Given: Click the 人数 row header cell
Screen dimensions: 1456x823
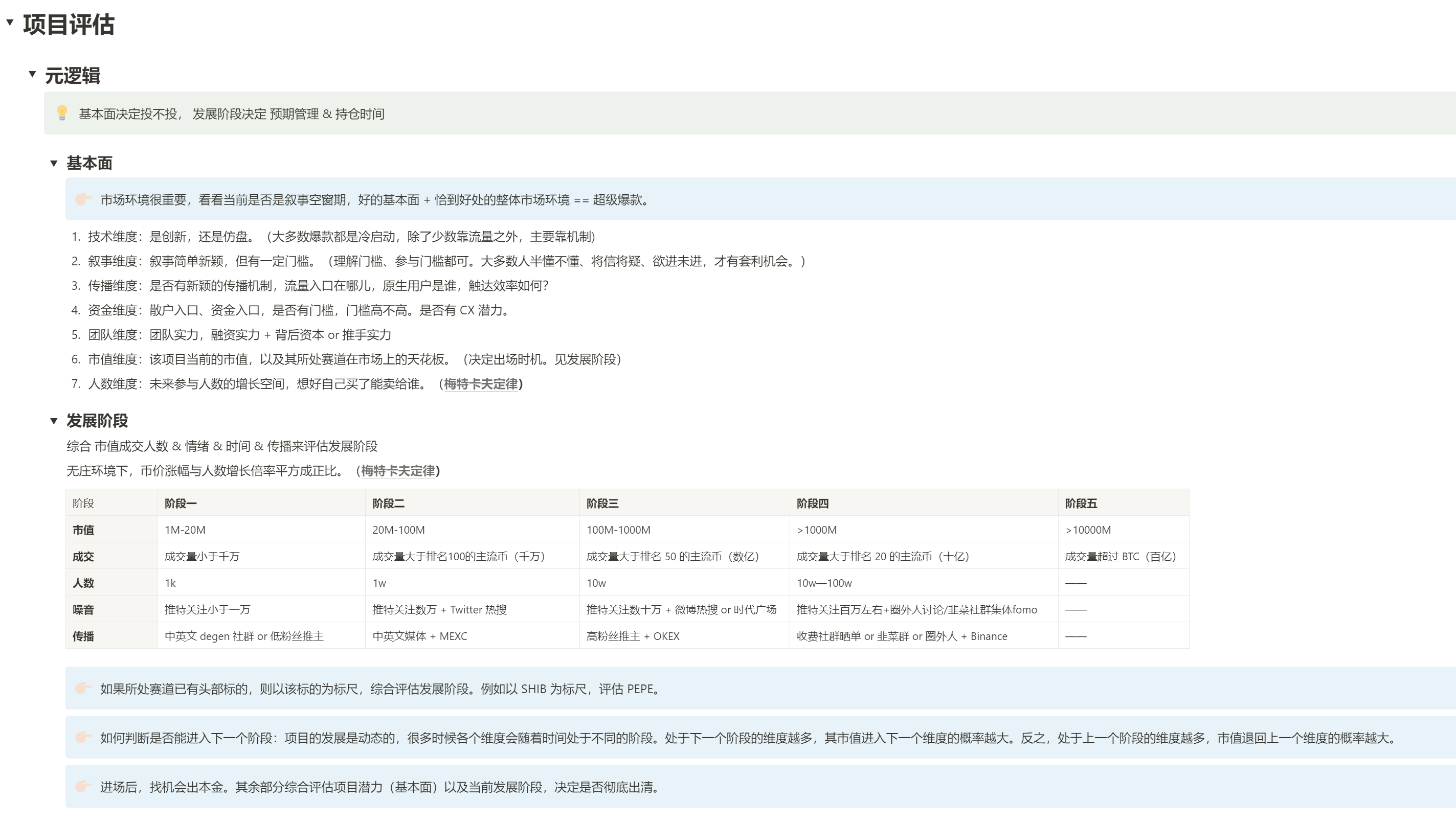Looking at the screenshot, I should 111,583.
